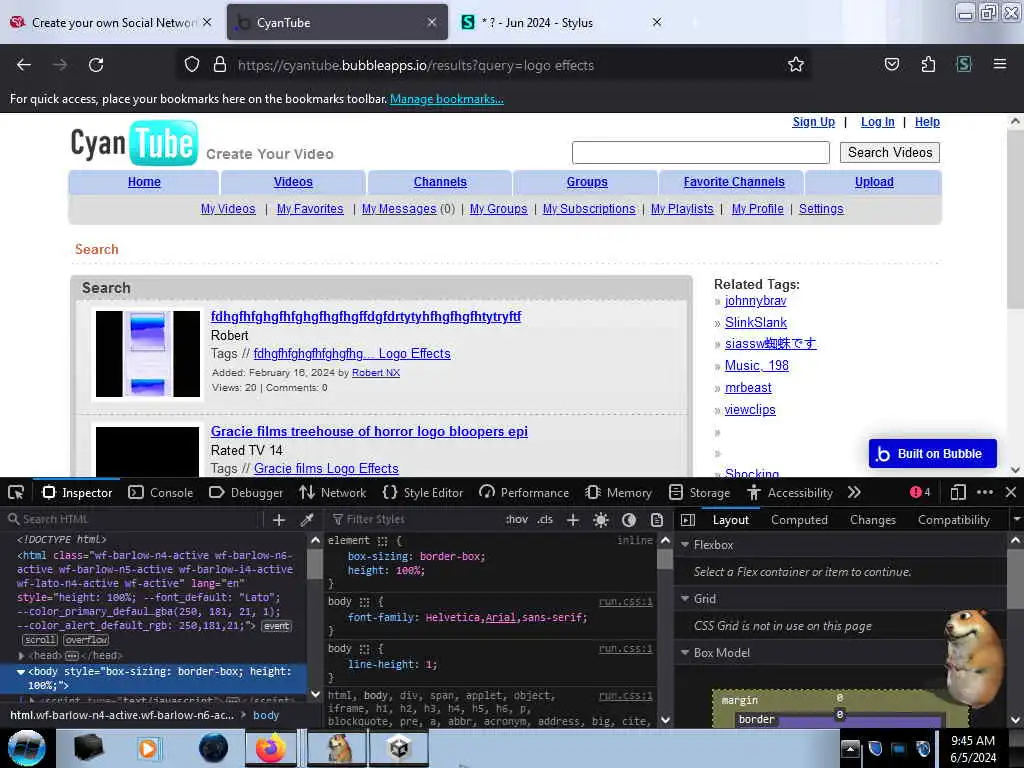Click the Filter Styles input
Screen dimensions: 1024x768
413,520
